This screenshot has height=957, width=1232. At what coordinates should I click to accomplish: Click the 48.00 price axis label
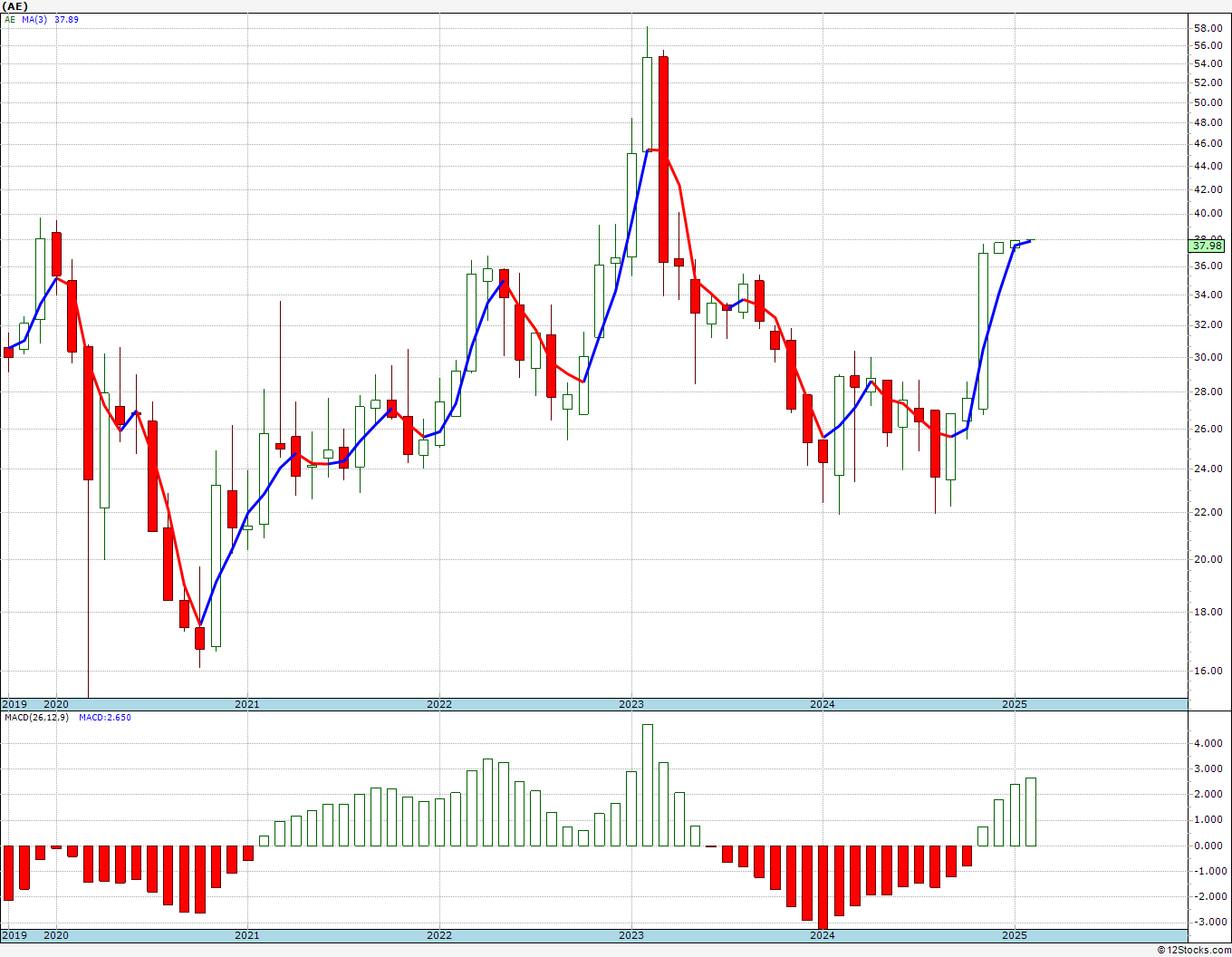pyautogui.click(x=1208, y=123)
